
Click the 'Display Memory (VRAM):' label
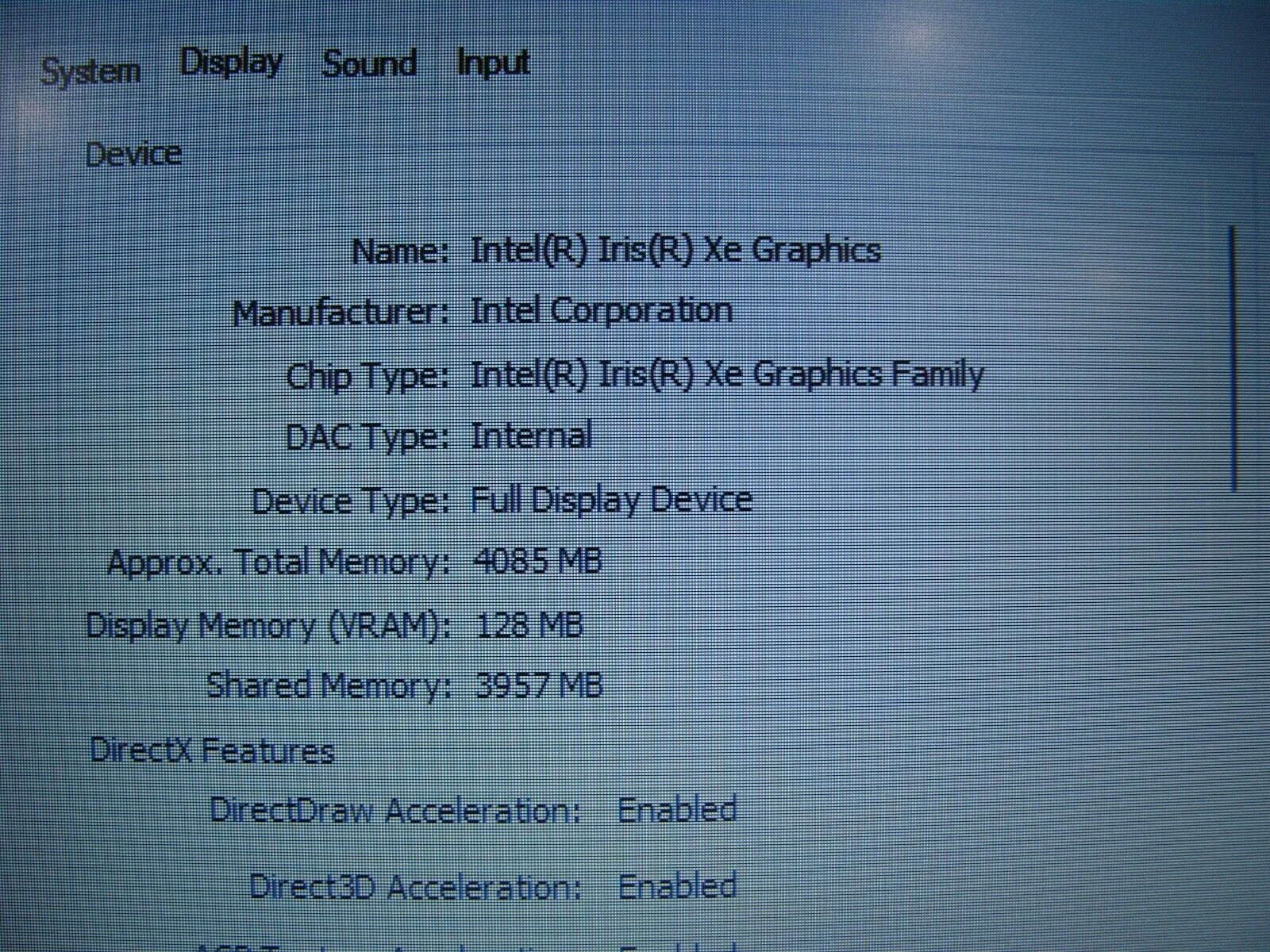[x=269, y=626]
